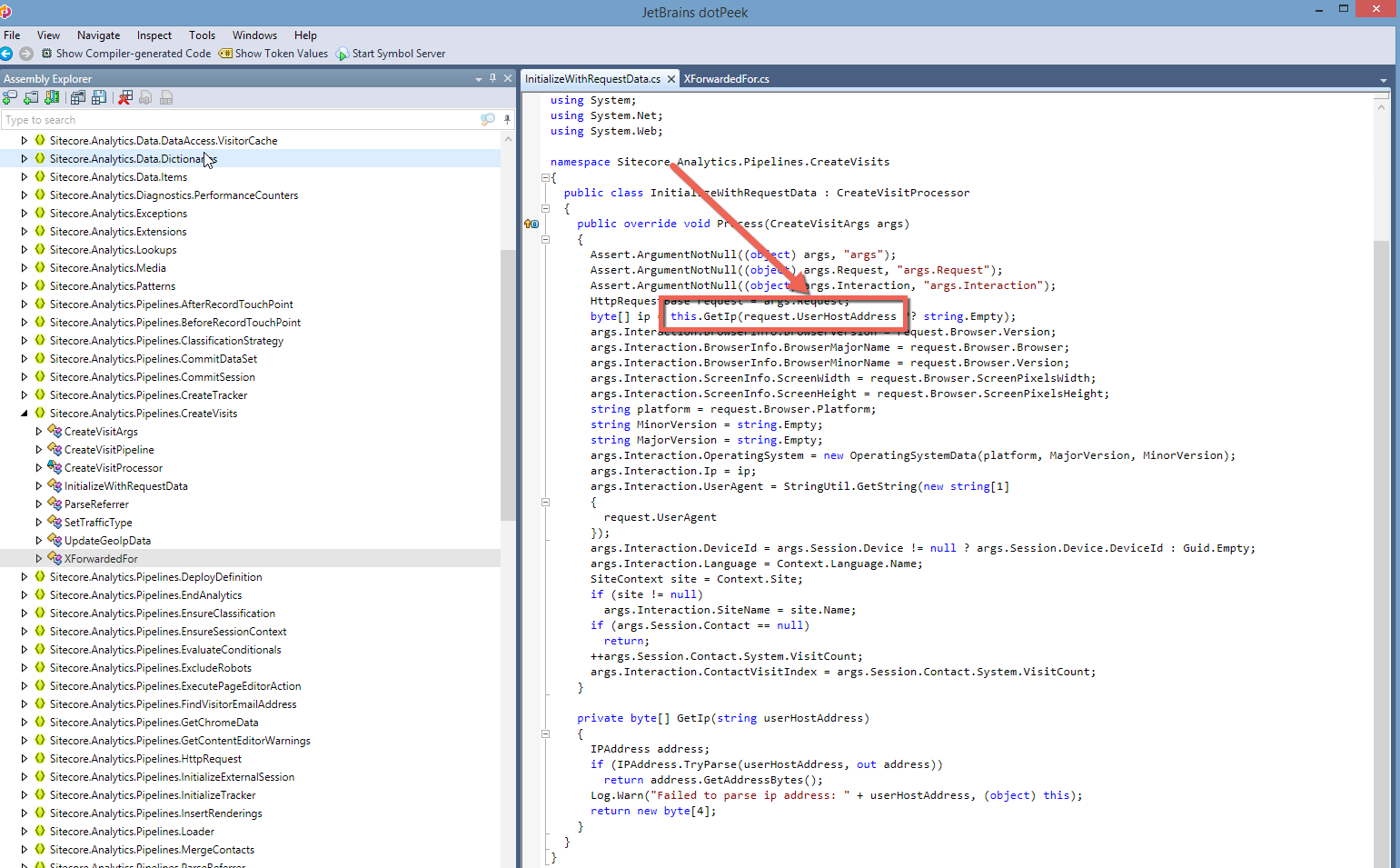Expand Sitecore.Analytics.Pipelines.CreateTracker node

point(25,395)
